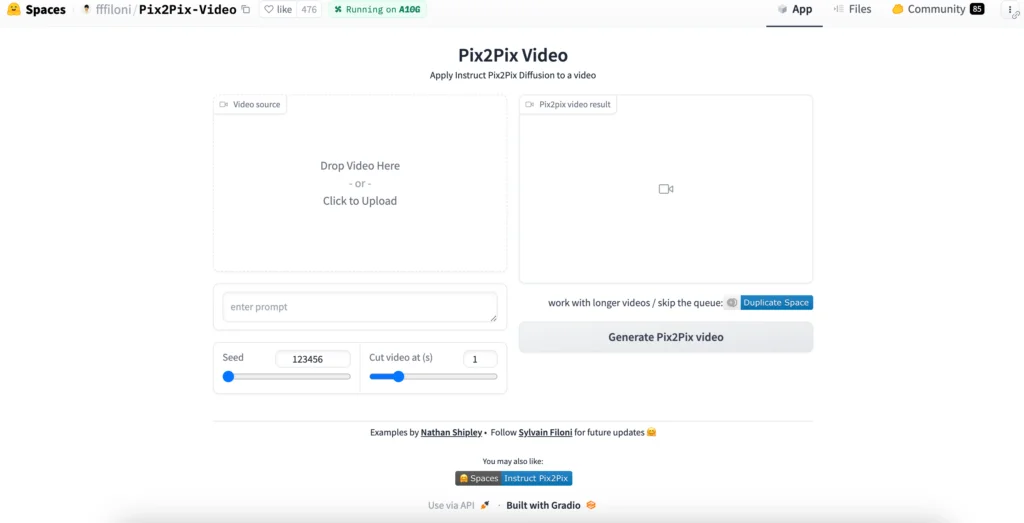Click the Cut video at slider handle
The image size is (1024, 523).
[398, 377]
